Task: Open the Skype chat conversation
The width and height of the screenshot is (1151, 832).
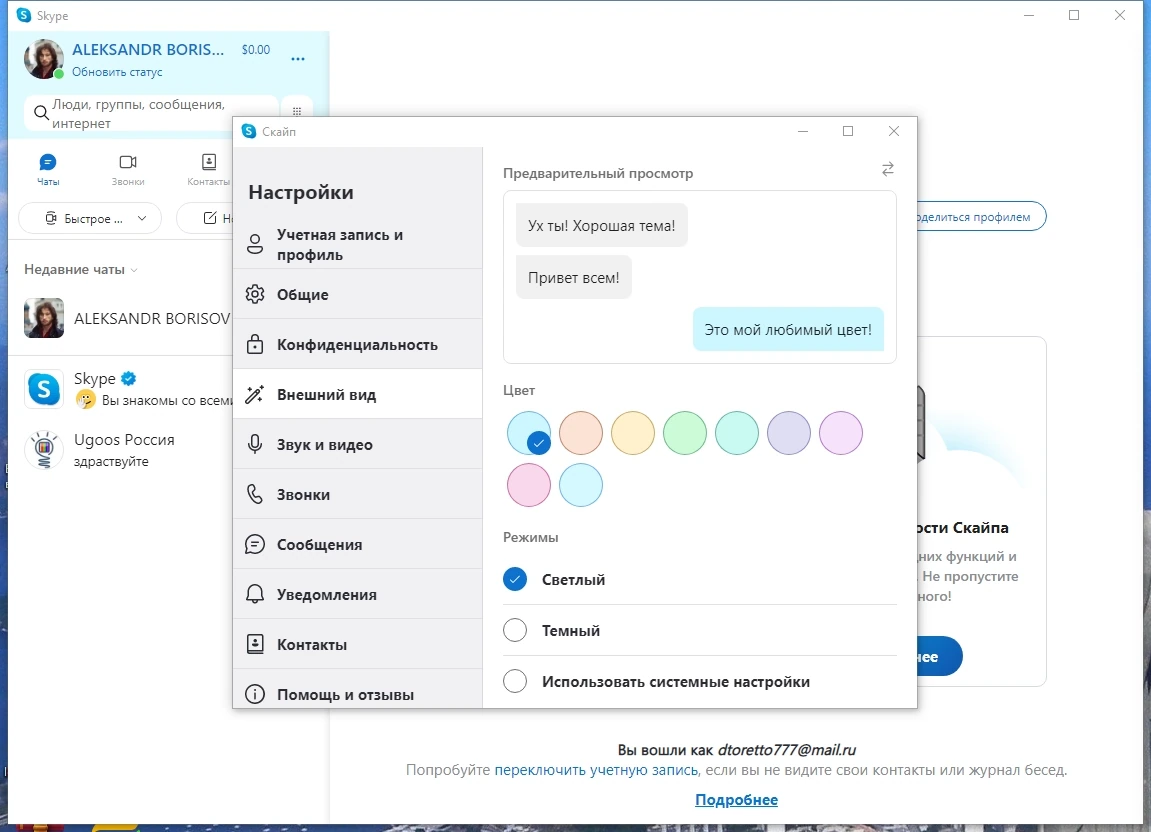Action: 121,388
